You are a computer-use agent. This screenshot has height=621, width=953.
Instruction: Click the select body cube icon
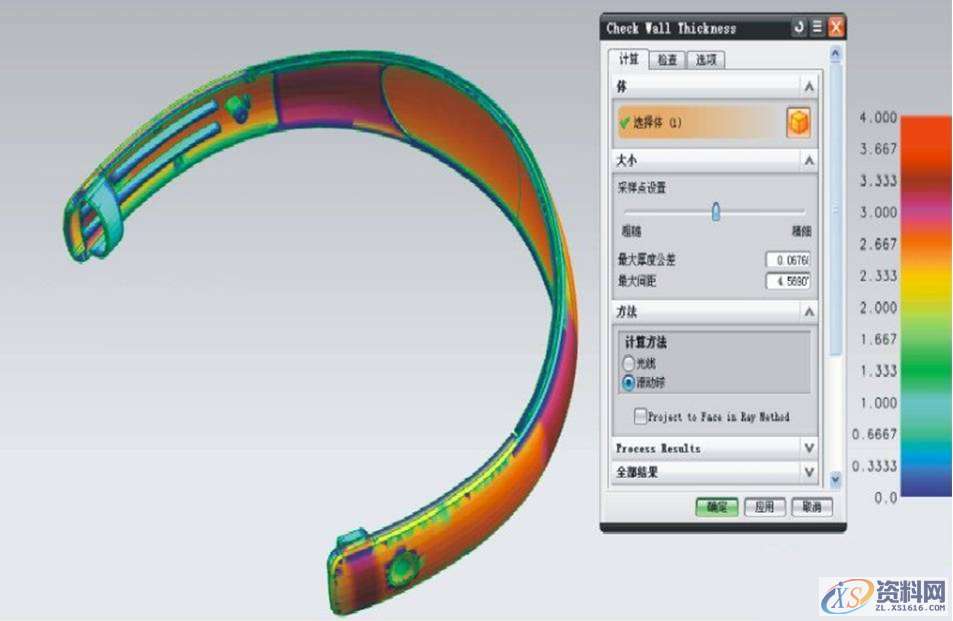[x=798, y=123]
